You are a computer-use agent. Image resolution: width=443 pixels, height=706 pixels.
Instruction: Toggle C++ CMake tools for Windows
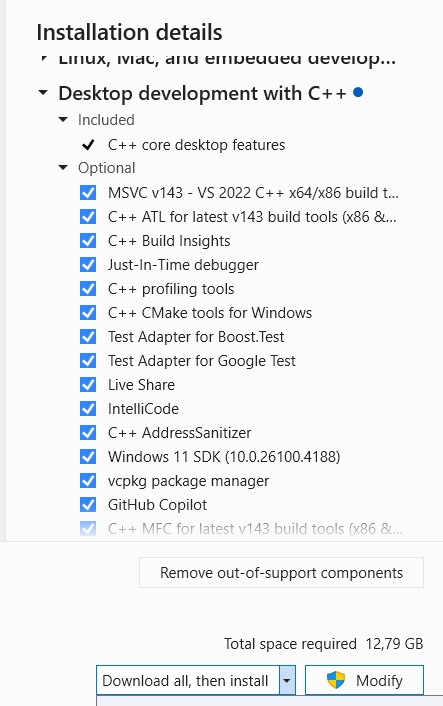coord(88,312)
